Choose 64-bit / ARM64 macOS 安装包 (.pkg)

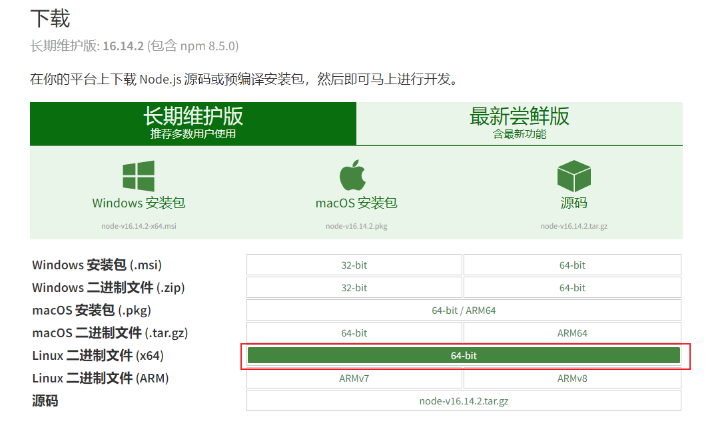[464, 311]
